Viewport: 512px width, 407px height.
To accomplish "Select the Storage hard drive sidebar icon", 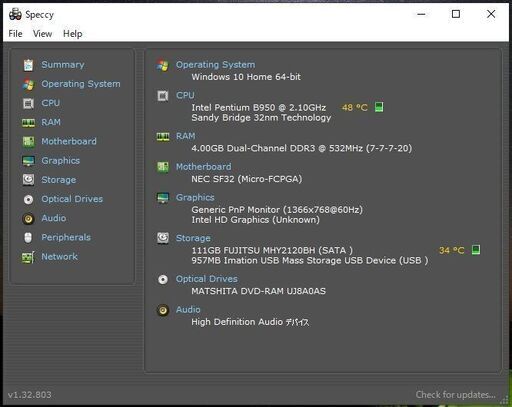I will 28,180.
